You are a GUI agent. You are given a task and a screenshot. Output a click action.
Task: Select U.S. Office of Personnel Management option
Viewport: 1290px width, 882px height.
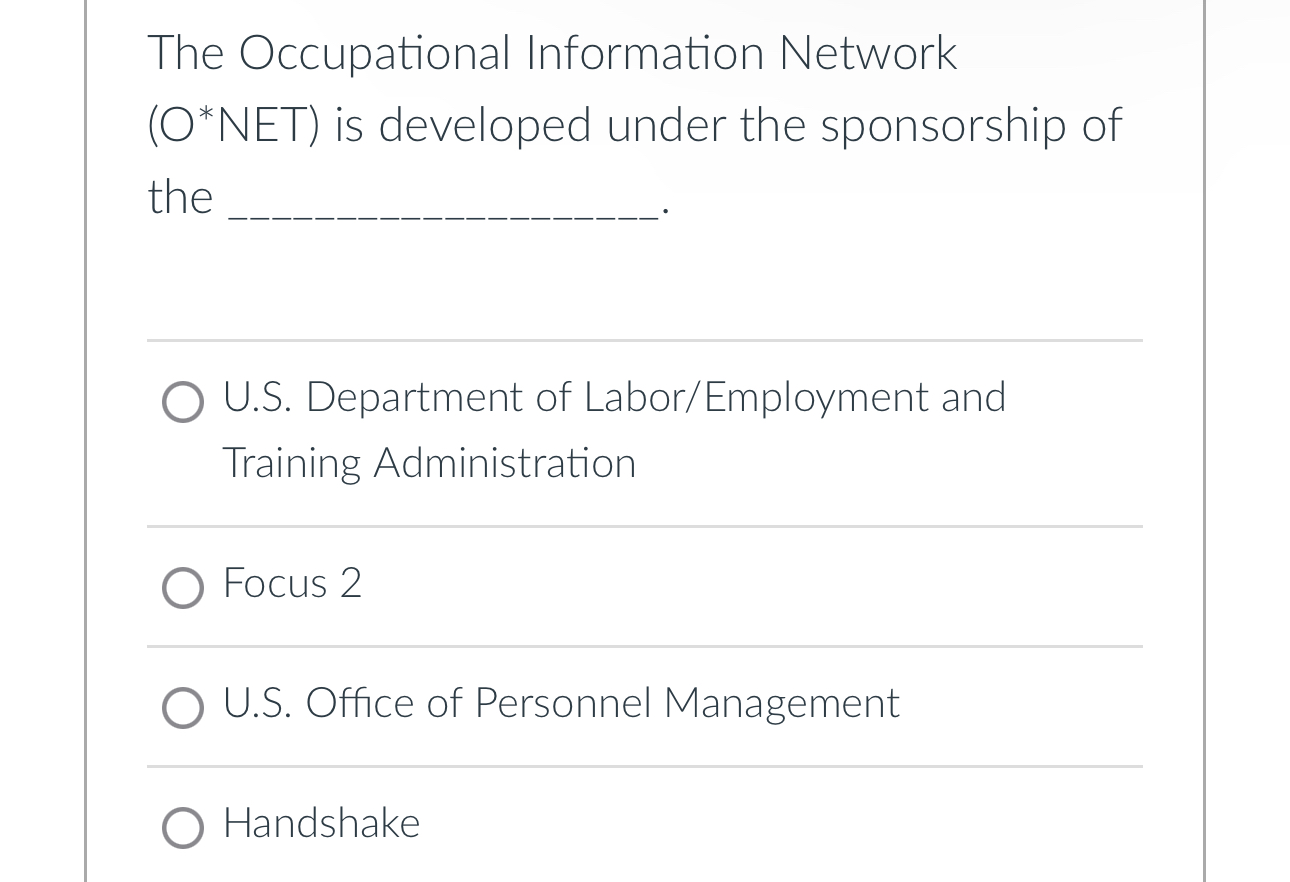tap(183, 708)
